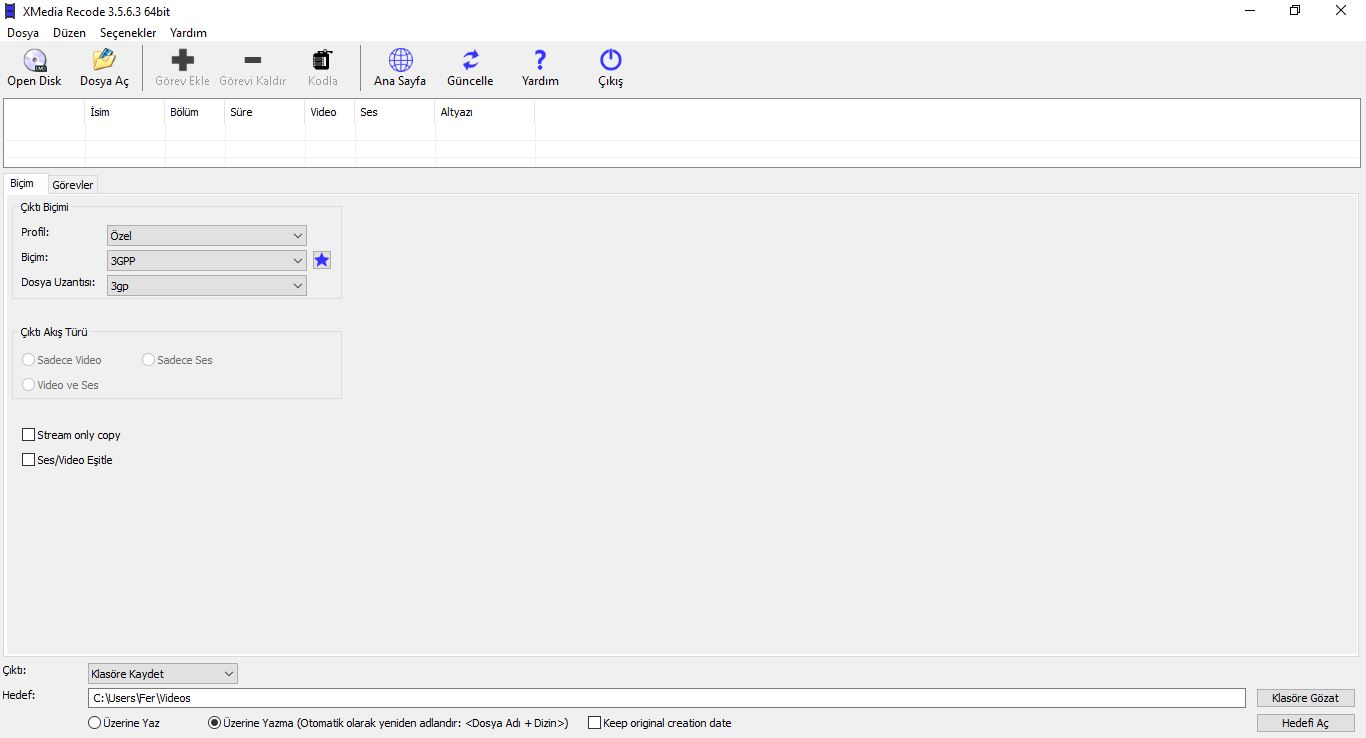
Task: Click the Güncelle update icon
Action: (x=470, y=61)
